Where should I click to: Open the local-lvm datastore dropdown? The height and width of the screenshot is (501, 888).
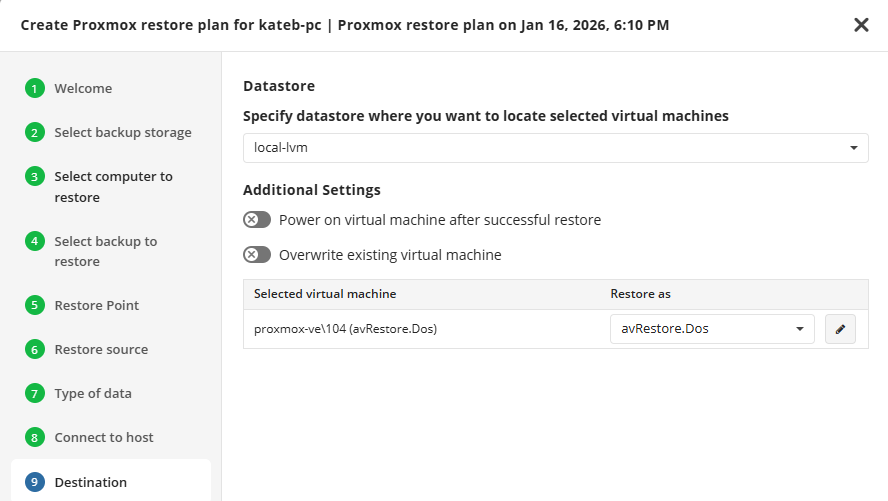(555, 148)
